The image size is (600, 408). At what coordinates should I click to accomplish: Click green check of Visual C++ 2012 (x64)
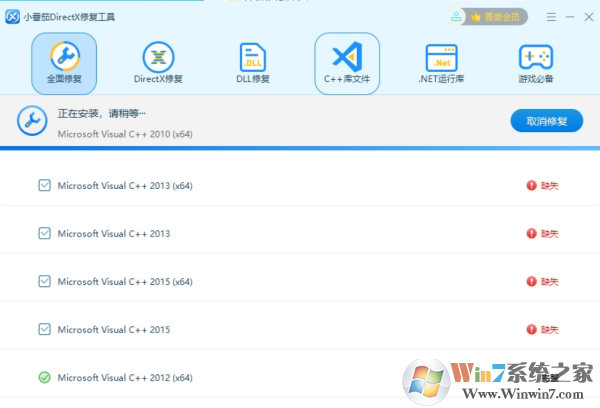pos(44,377)
